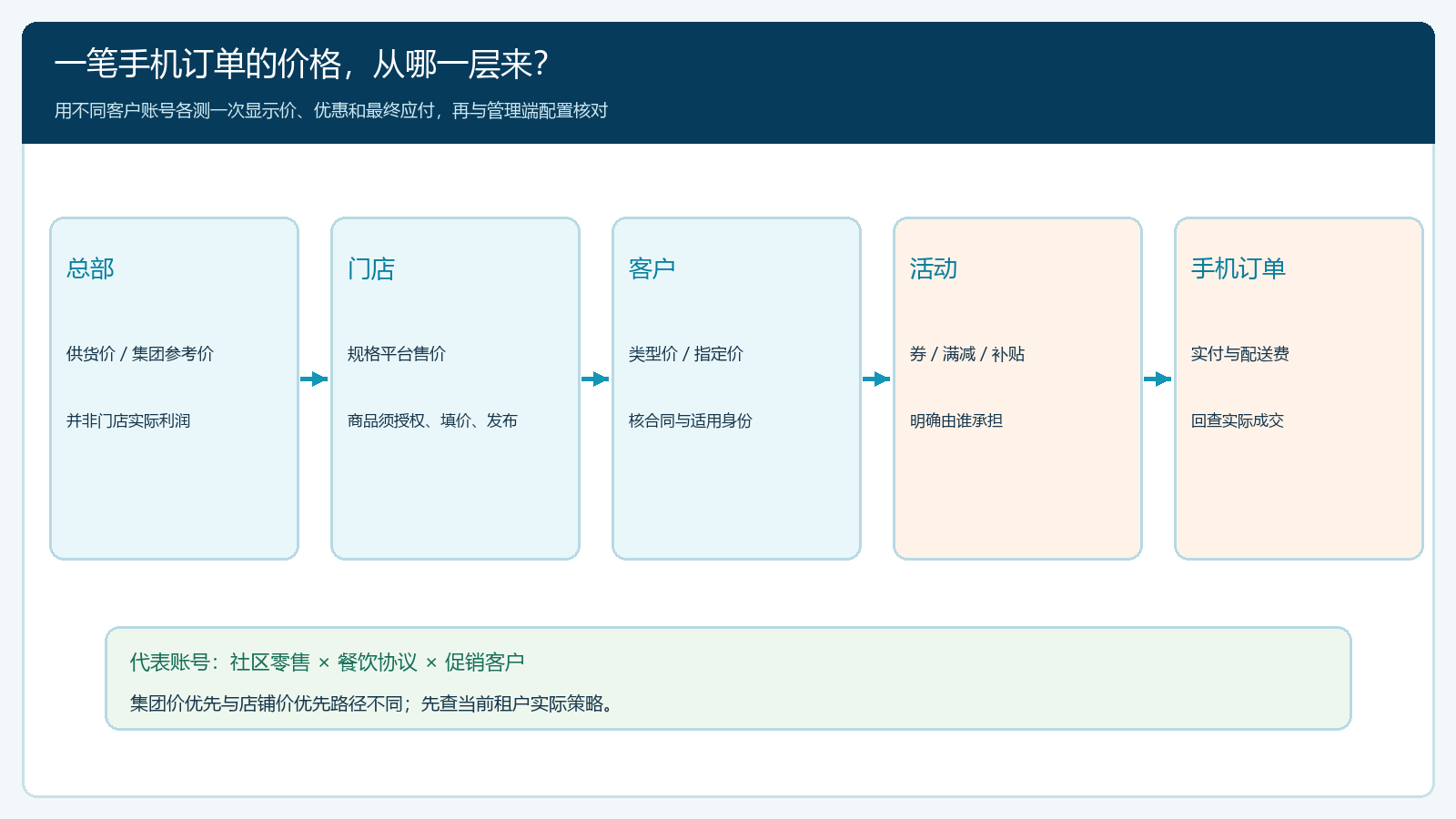This screenshot has height=819, width=1456.
Task: Click 供货价 / 集团参考价 text
Action: coord(140,354)
